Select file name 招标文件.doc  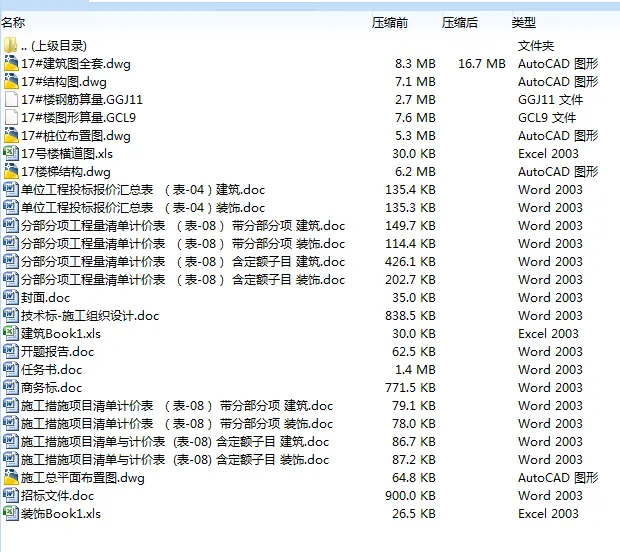[58, 496]
